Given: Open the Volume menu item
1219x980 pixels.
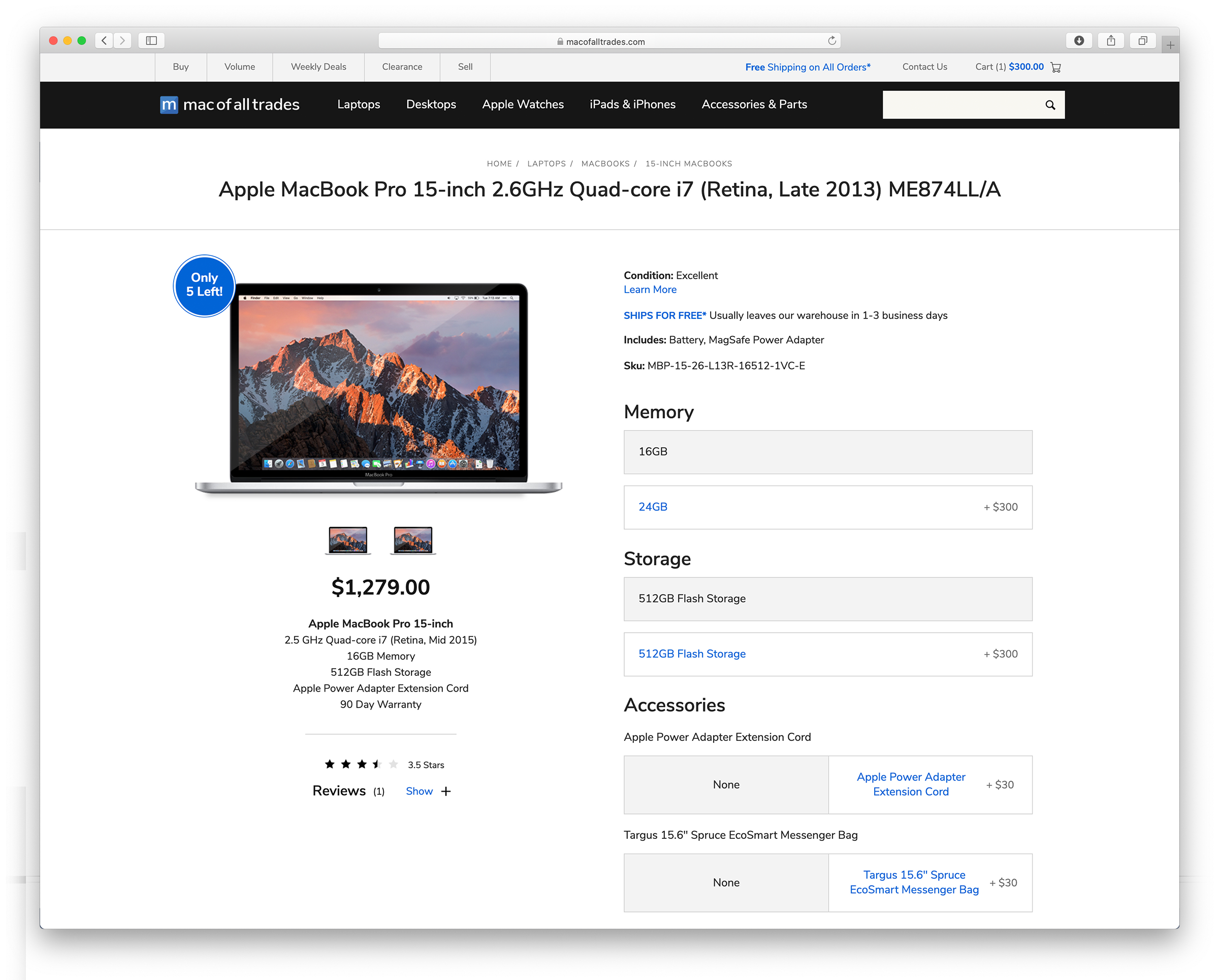Looking at the screenshot, I should 240,67.
